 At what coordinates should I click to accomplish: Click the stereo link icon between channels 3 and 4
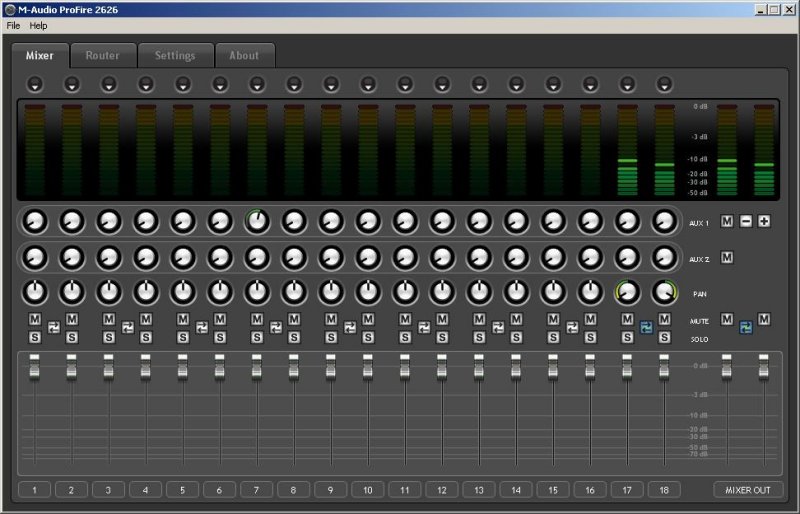pyautogui.click(x=128, y=328)
